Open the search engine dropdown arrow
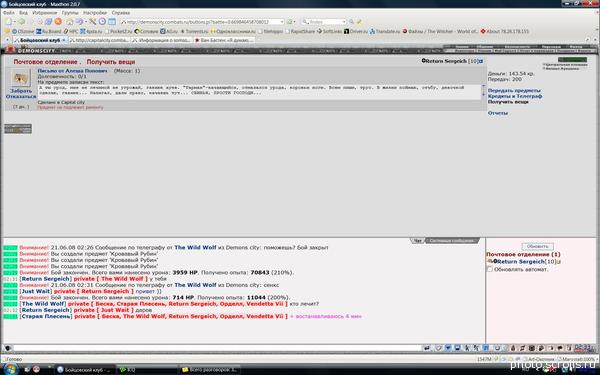Screen dimensions: 600x375 coord(344,22)
